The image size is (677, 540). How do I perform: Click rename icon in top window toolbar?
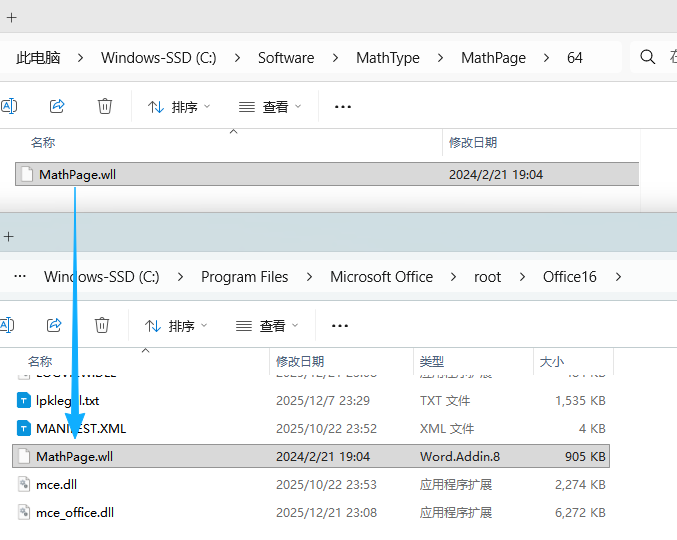tap(9, 106)
